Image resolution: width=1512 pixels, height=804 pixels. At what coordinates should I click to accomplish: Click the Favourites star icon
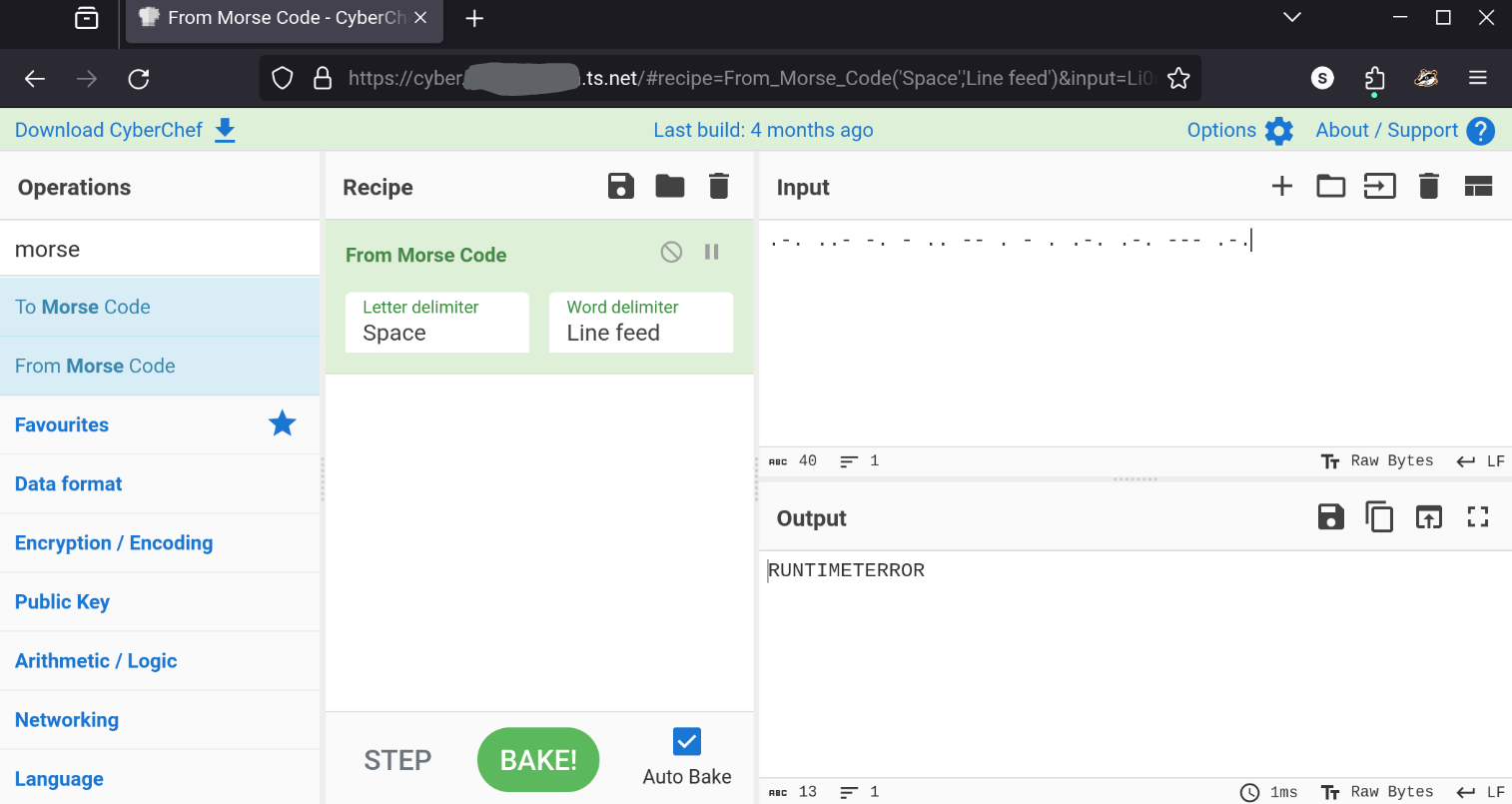coord(283,423)
